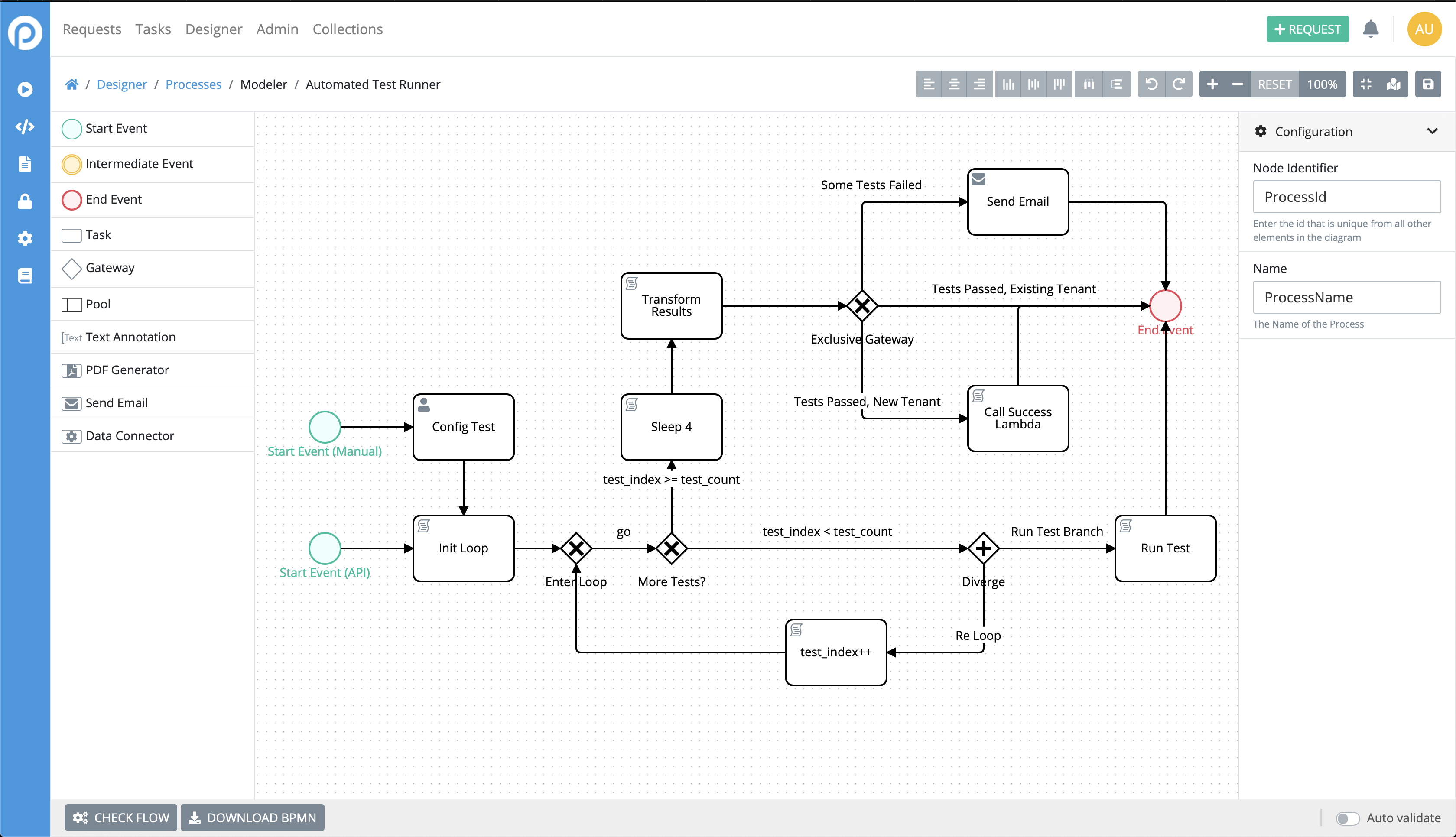This screenshot has width=1456, height=837.
Task: Click the Start Event shape in palette
Action: tap(72, 128)
